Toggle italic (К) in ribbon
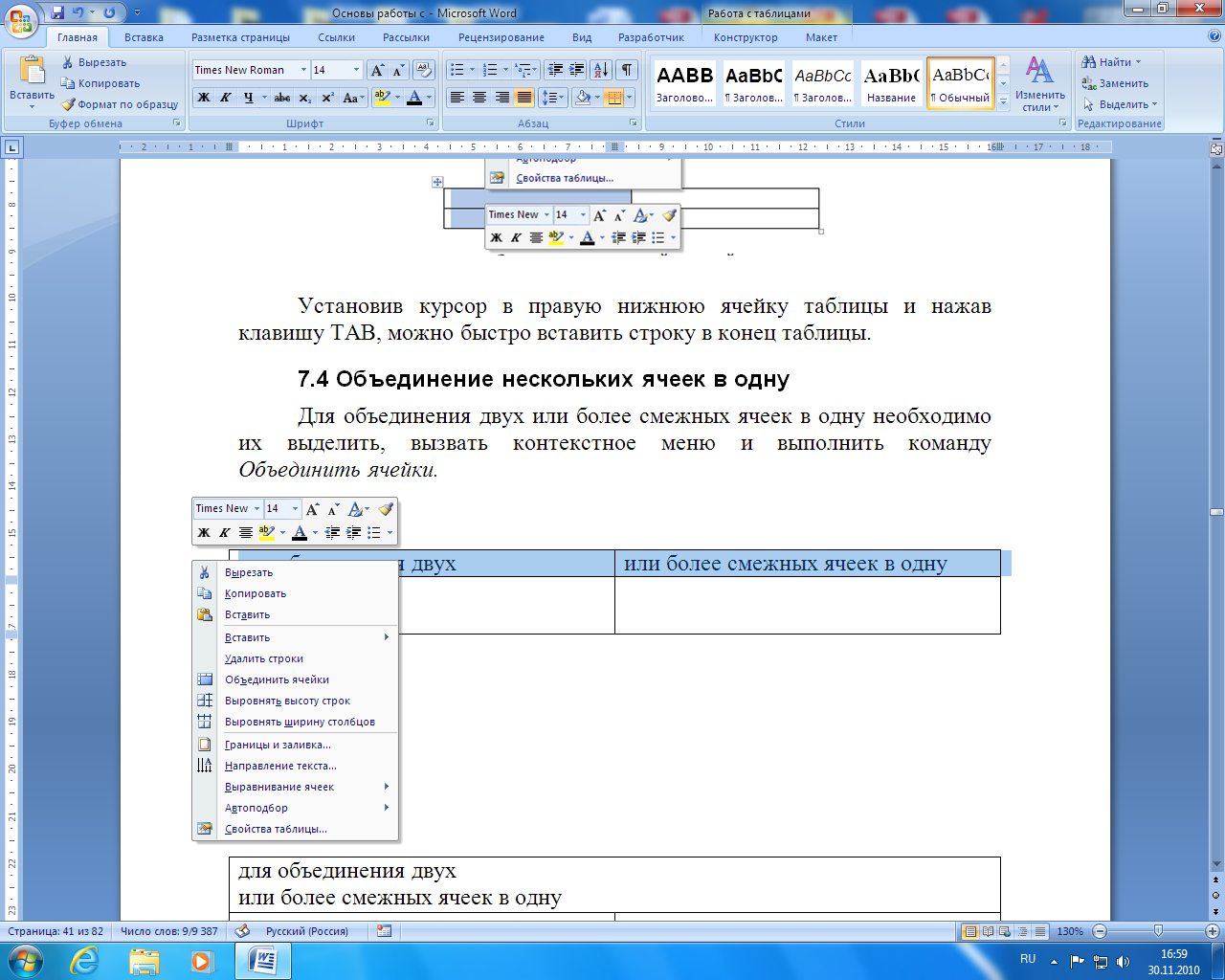 click(x=226, y=98)
